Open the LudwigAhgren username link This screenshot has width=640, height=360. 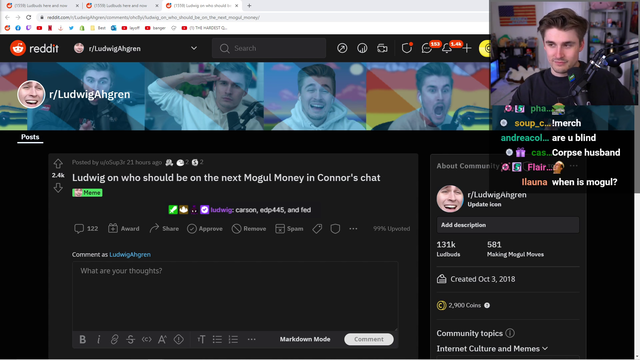coord(130,254)
